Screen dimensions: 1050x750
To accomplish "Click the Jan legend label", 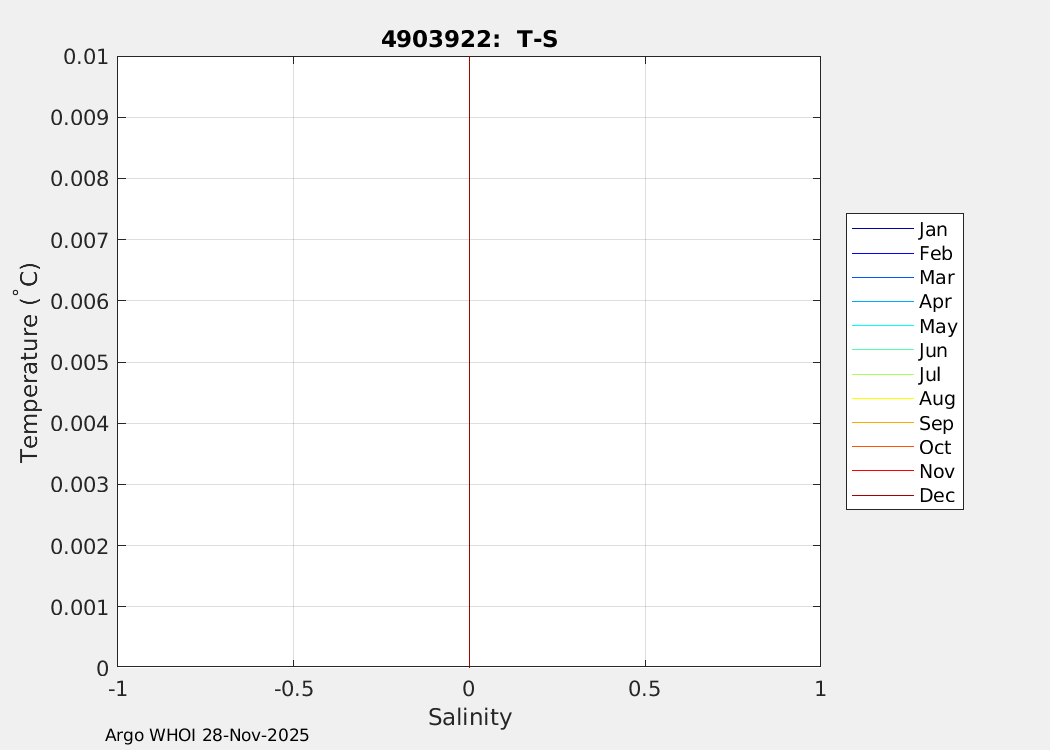I will (x=932, y=230).
